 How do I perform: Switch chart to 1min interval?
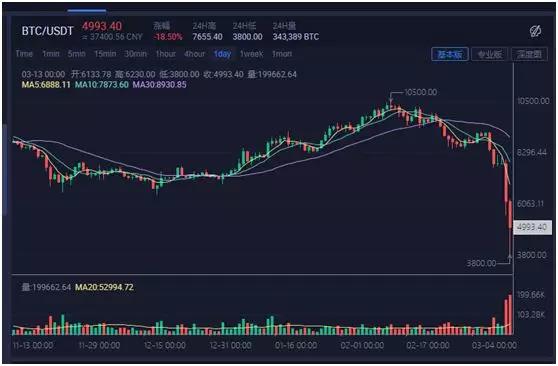[x=51, y=54]
